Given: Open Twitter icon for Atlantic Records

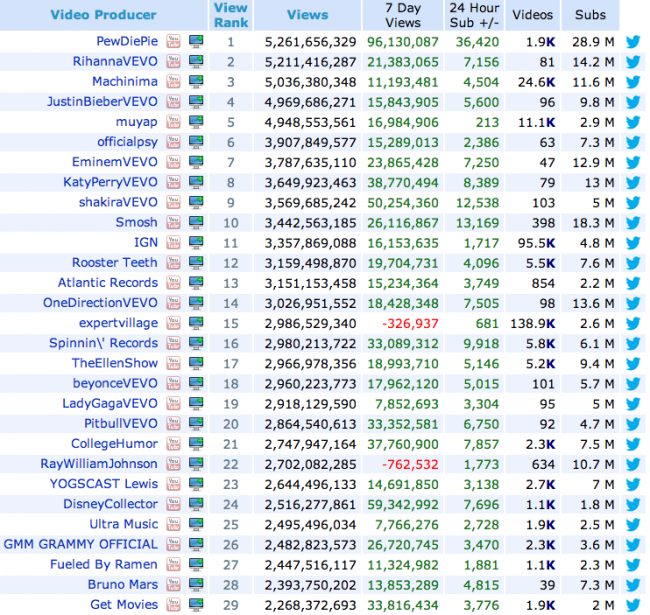Looking at the screenshot, I should [633, 283].
